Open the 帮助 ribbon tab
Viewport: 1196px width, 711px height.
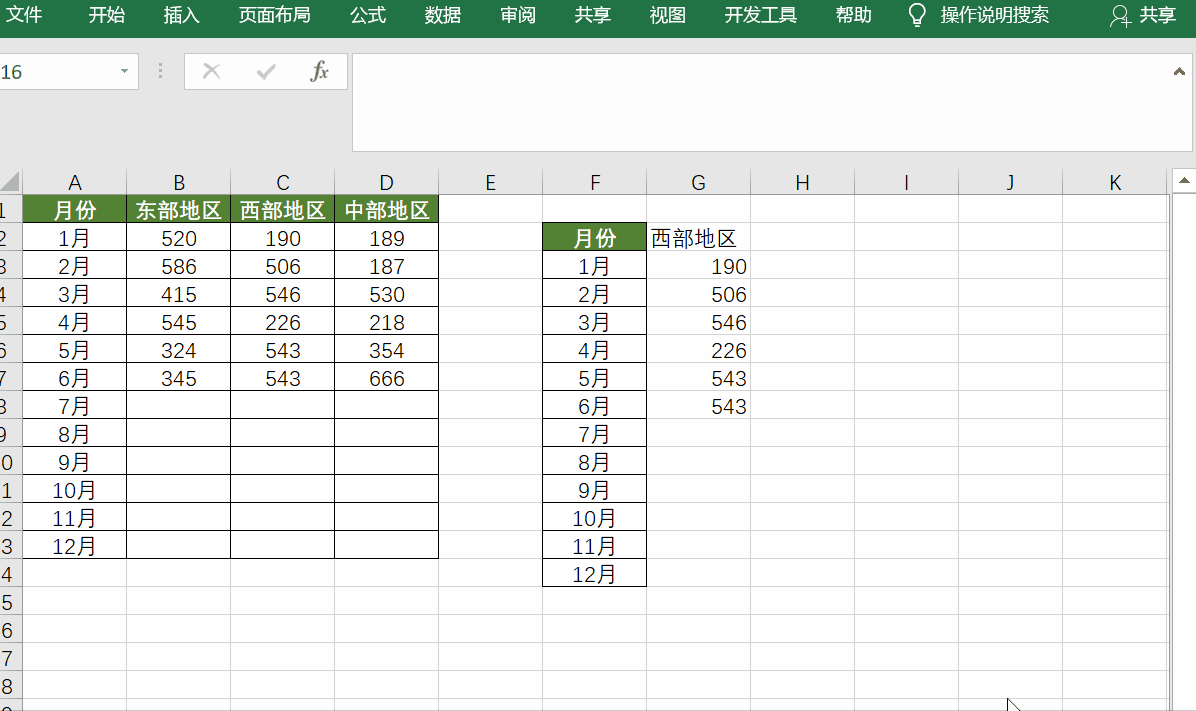854,15
